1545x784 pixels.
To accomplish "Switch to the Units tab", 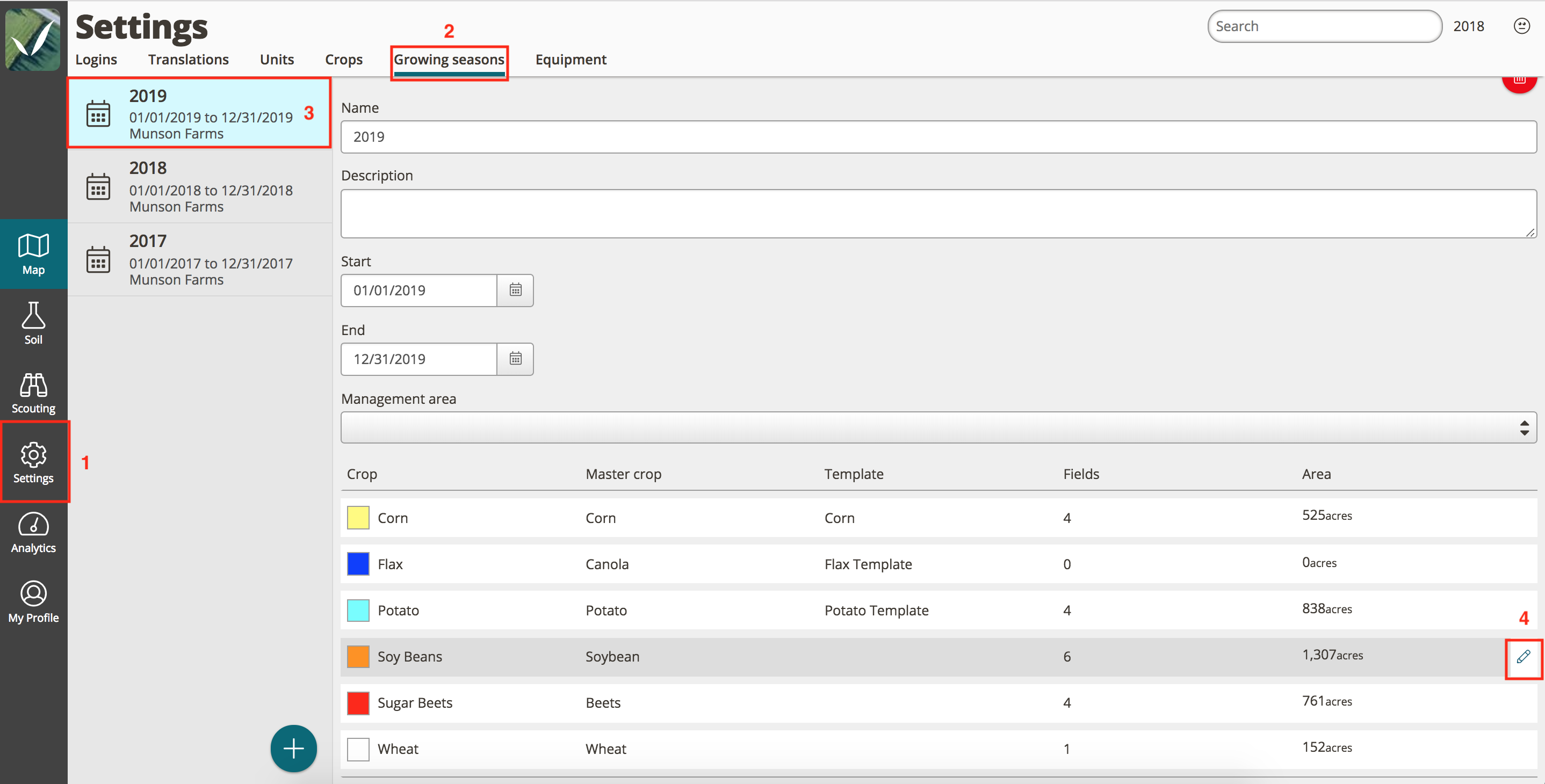I will pos(277,60).
